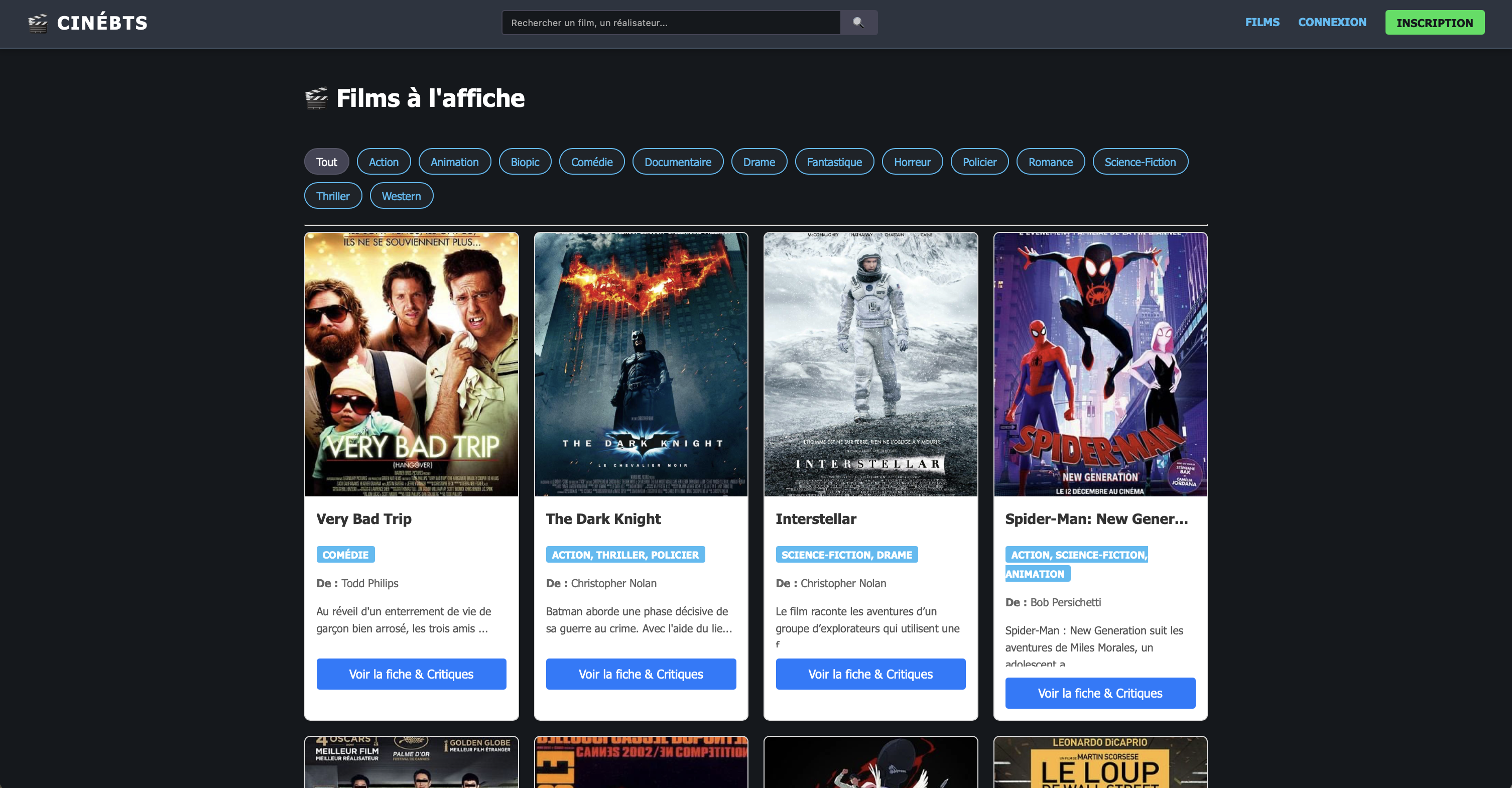Click the Very Bad Trip poster
1512x788 pixels.
click(412, 364)
